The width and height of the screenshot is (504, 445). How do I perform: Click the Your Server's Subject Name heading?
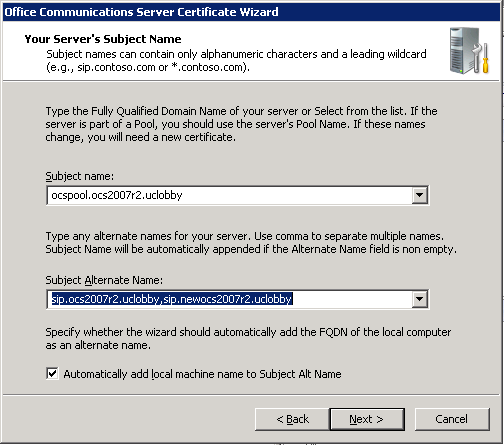click(103, 39)
